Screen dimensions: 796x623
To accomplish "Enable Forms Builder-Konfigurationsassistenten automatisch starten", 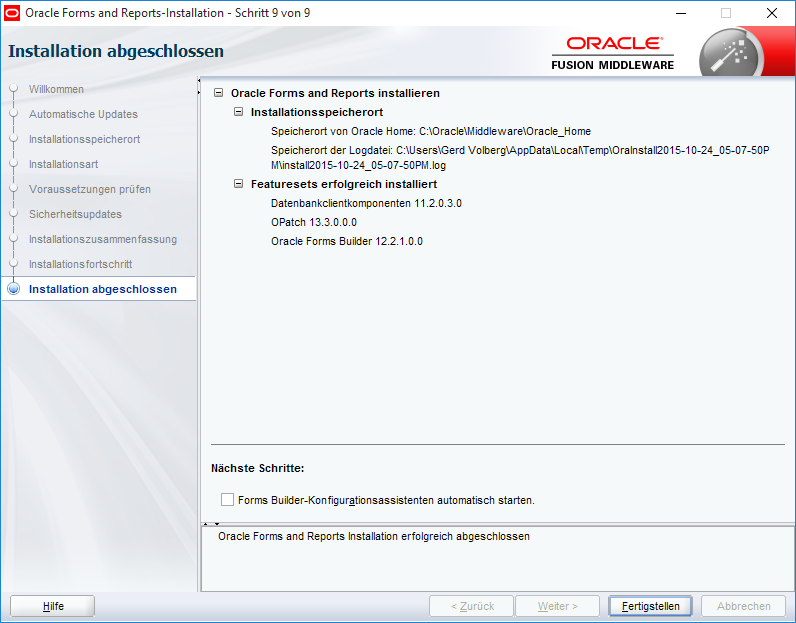I will coord(227,500).
